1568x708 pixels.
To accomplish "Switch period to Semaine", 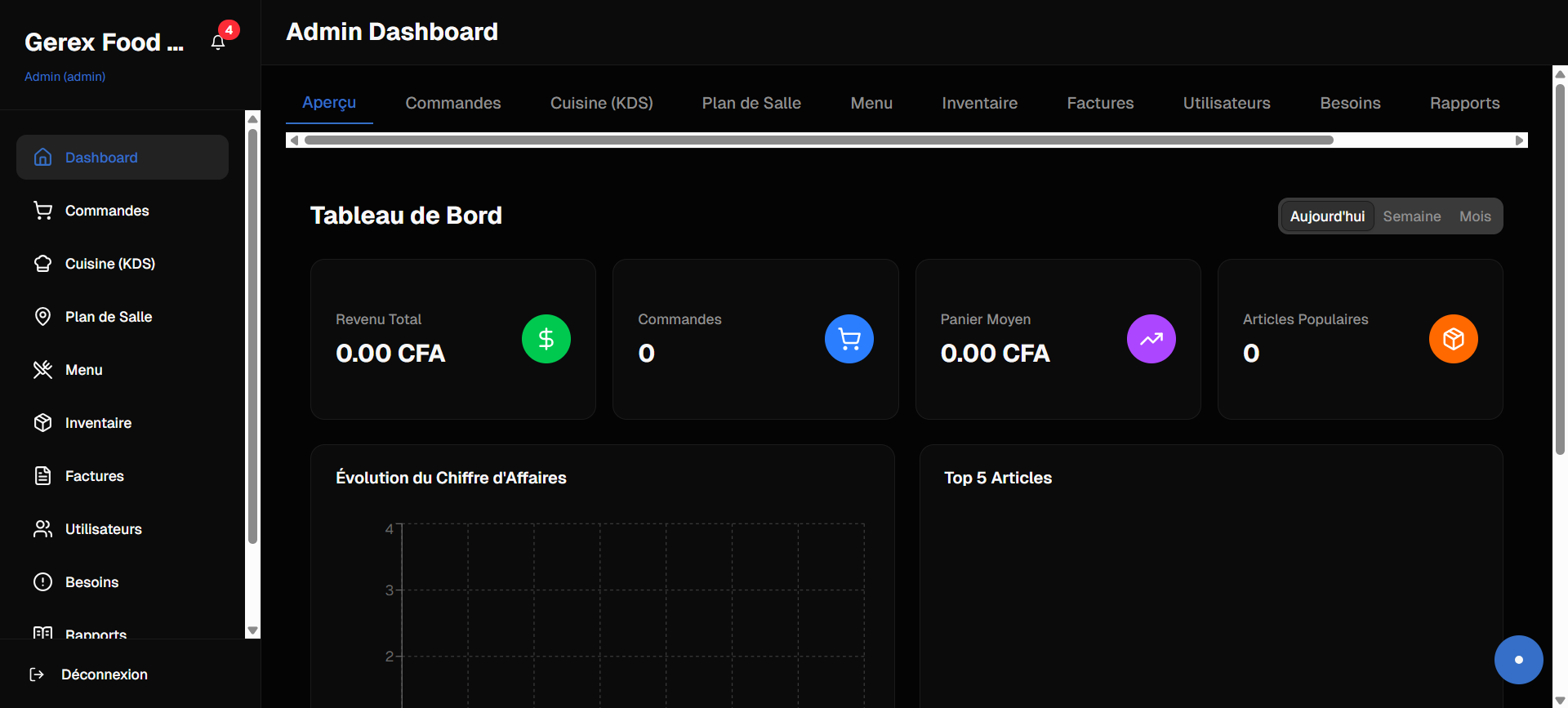I will coord(1411,216).
